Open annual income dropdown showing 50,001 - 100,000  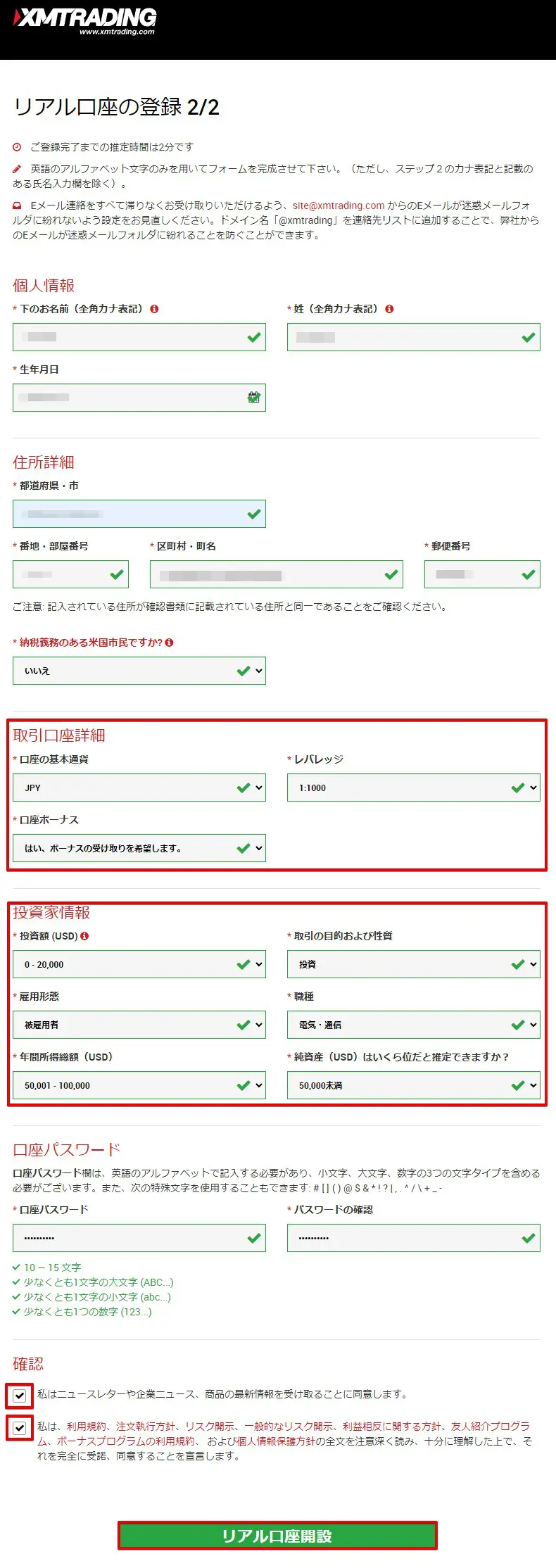[139, 1085]
